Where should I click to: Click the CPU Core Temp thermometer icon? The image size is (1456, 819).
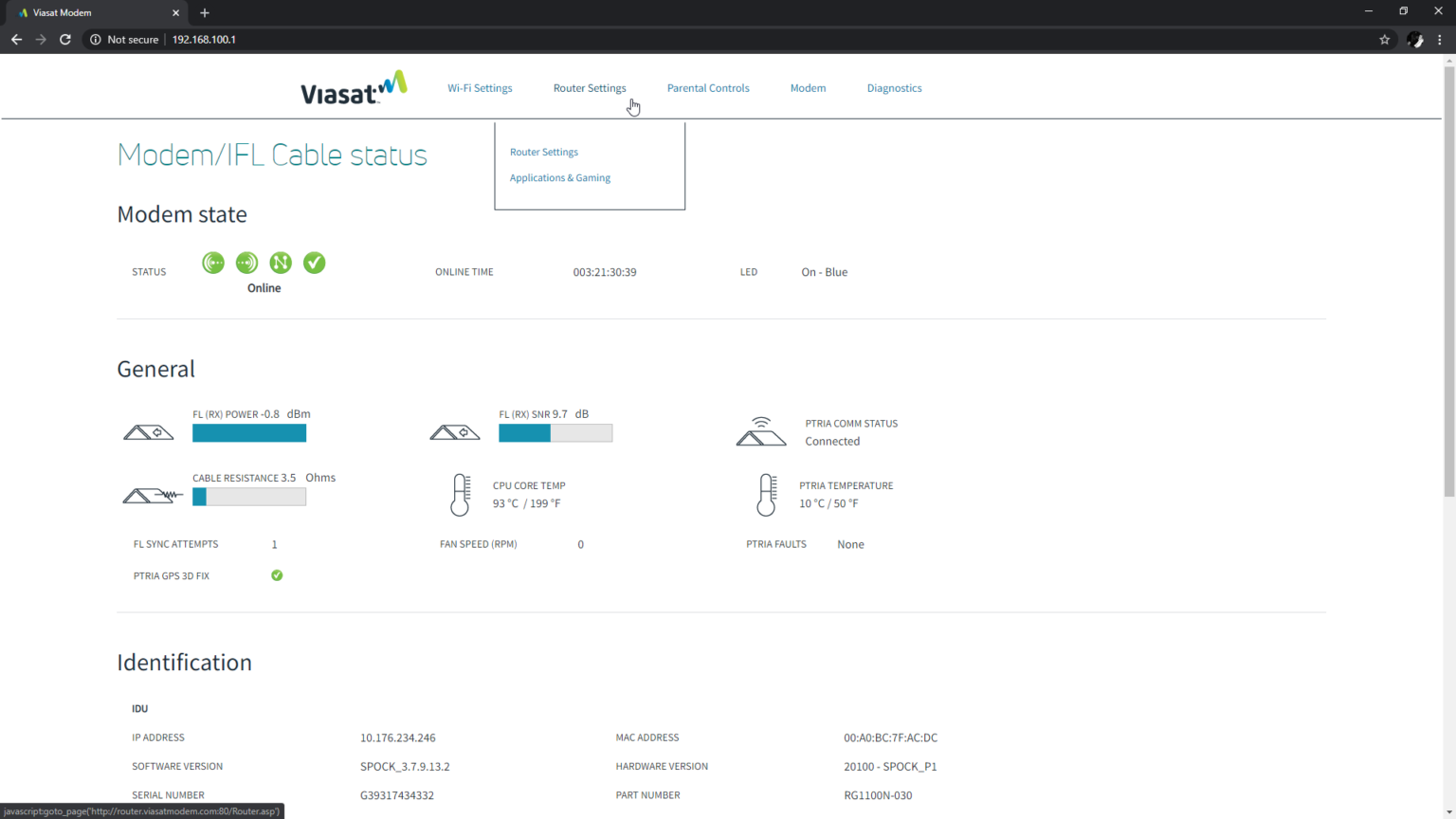tap(461, 494)
